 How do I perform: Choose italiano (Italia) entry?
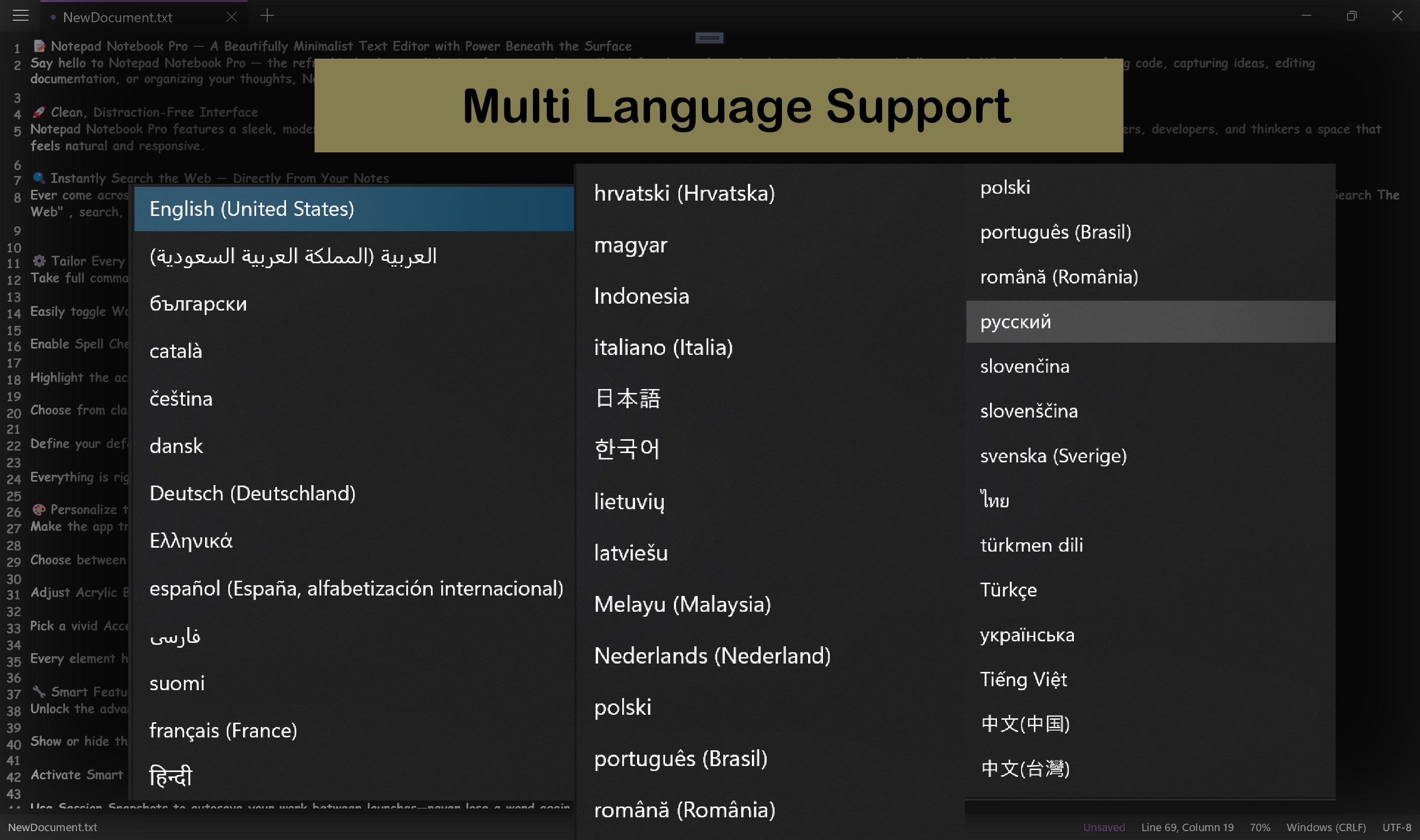pyautogui.click(x=663, y=347)
